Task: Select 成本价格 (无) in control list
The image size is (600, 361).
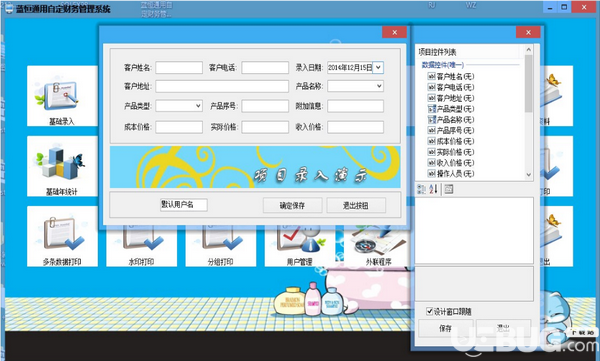Action: tap(451, 141)
